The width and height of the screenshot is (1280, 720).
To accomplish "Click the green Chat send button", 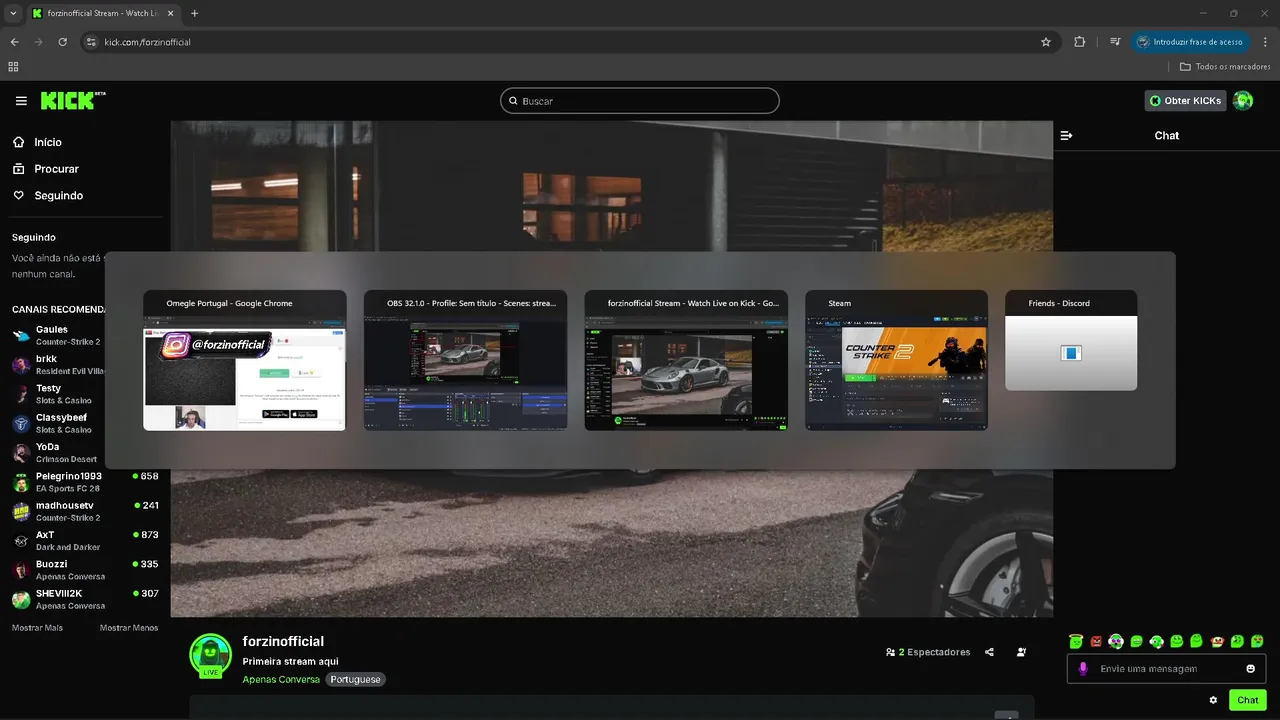I will click(1248, 700).
